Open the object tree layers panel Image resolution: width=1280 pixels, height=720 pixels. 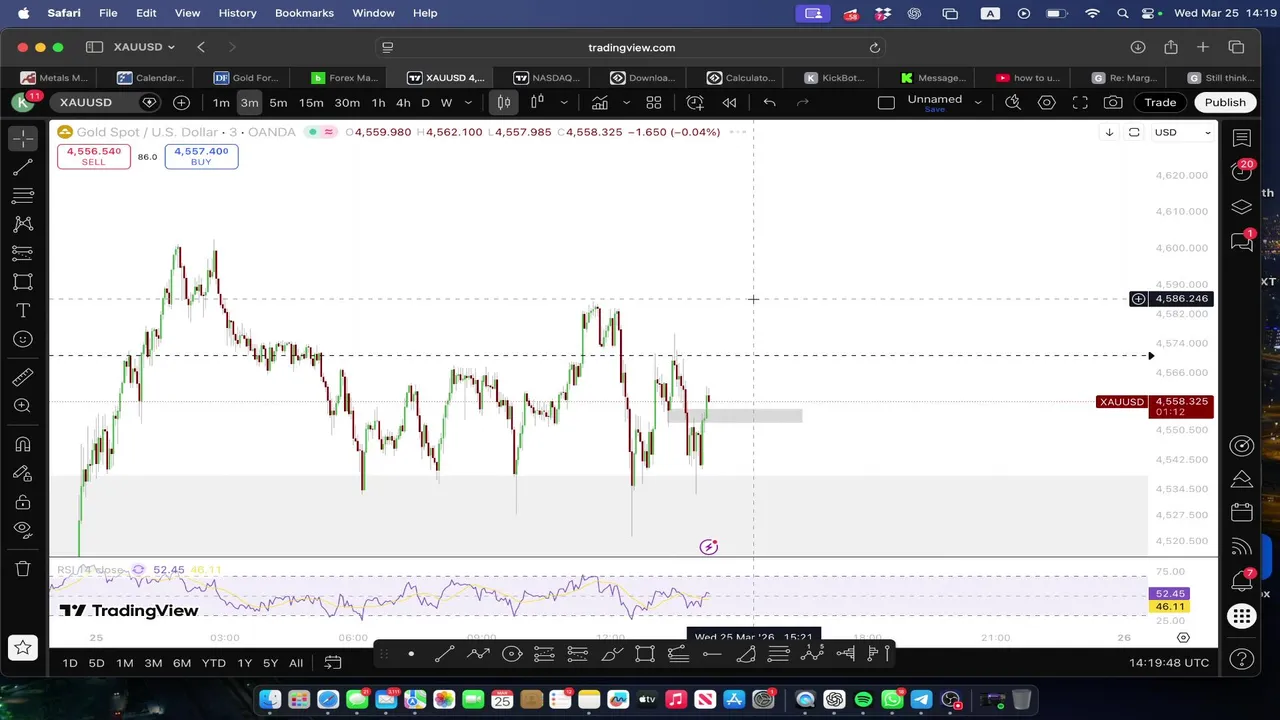(x=1241, y=207)
